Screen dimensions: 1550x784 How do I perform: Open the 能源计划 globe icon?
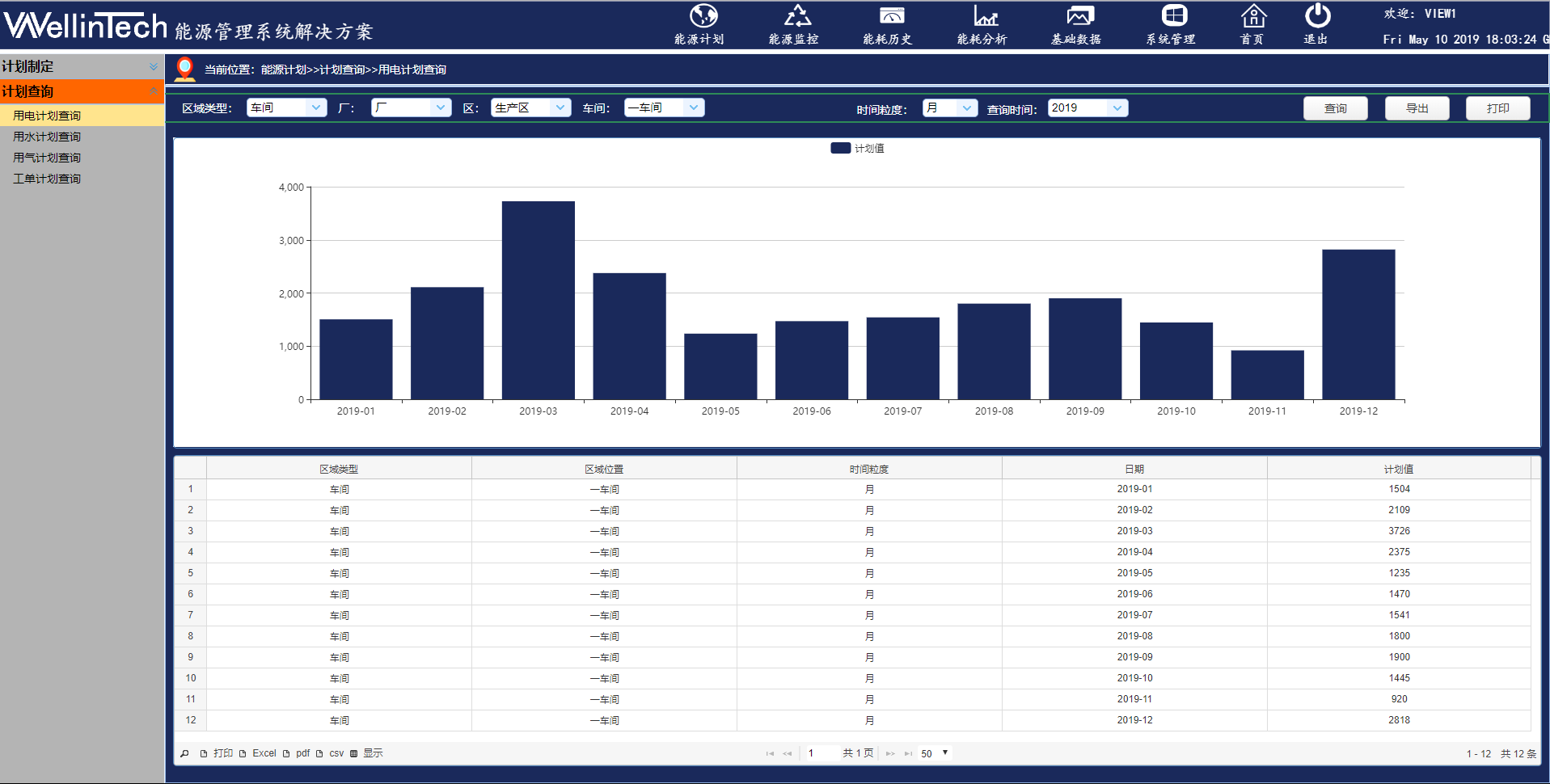703,16
